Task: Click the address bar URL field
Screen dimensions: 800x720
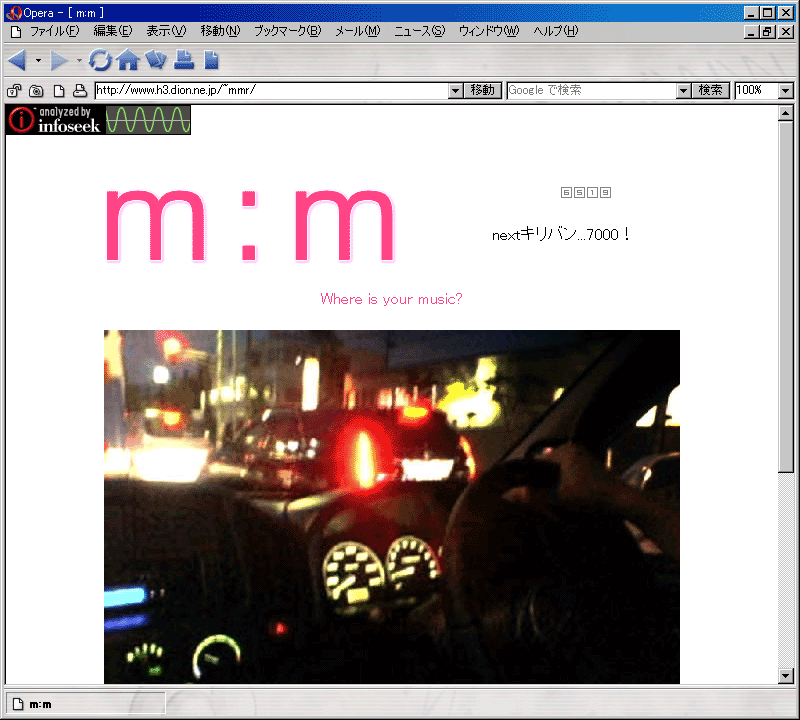Action: pos(271,90)
